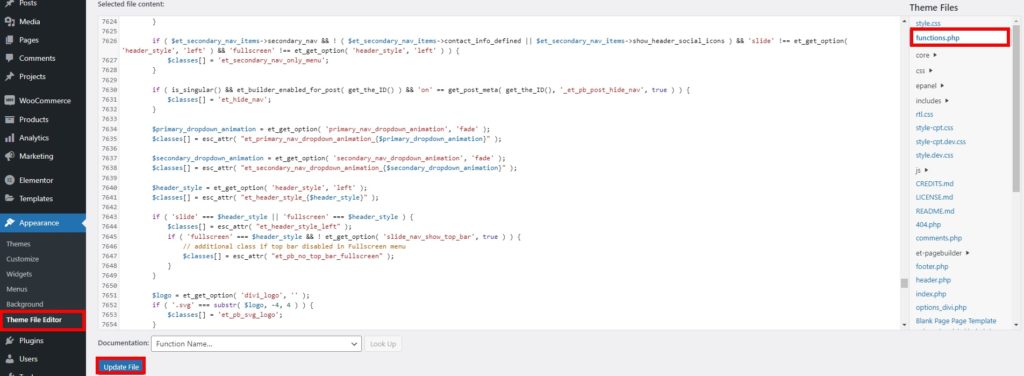Expand the core folder in Theme Files
This screenshot has height=376, width=1024.
925,55
